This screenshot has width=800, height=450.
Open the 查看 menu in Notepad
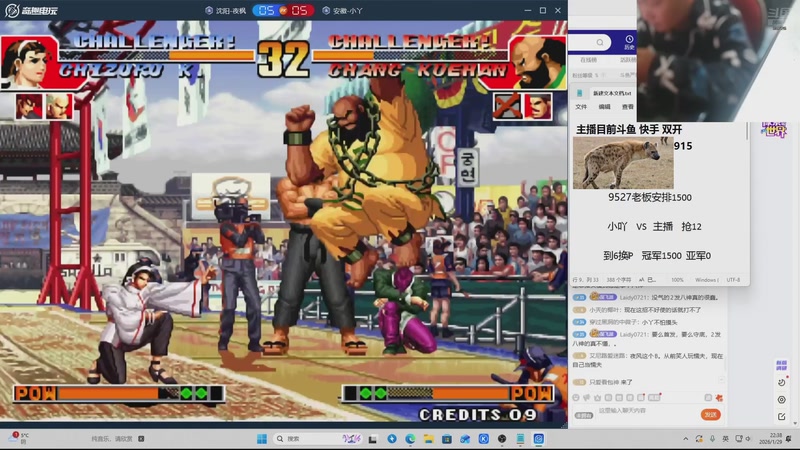[x=628, y=107]
